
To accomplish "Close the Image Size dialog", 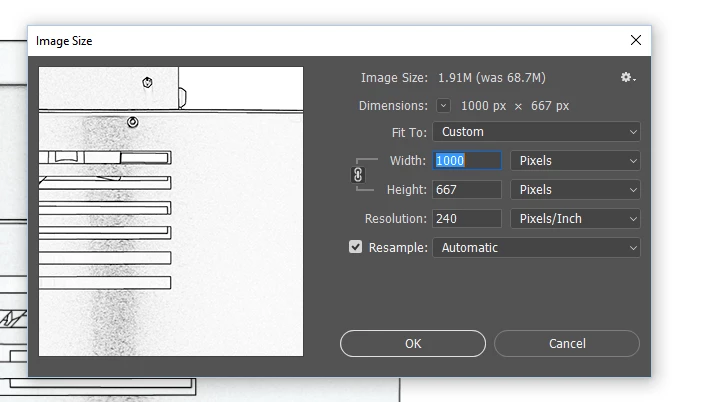I will pyautogui.click(x=636, y=40).
